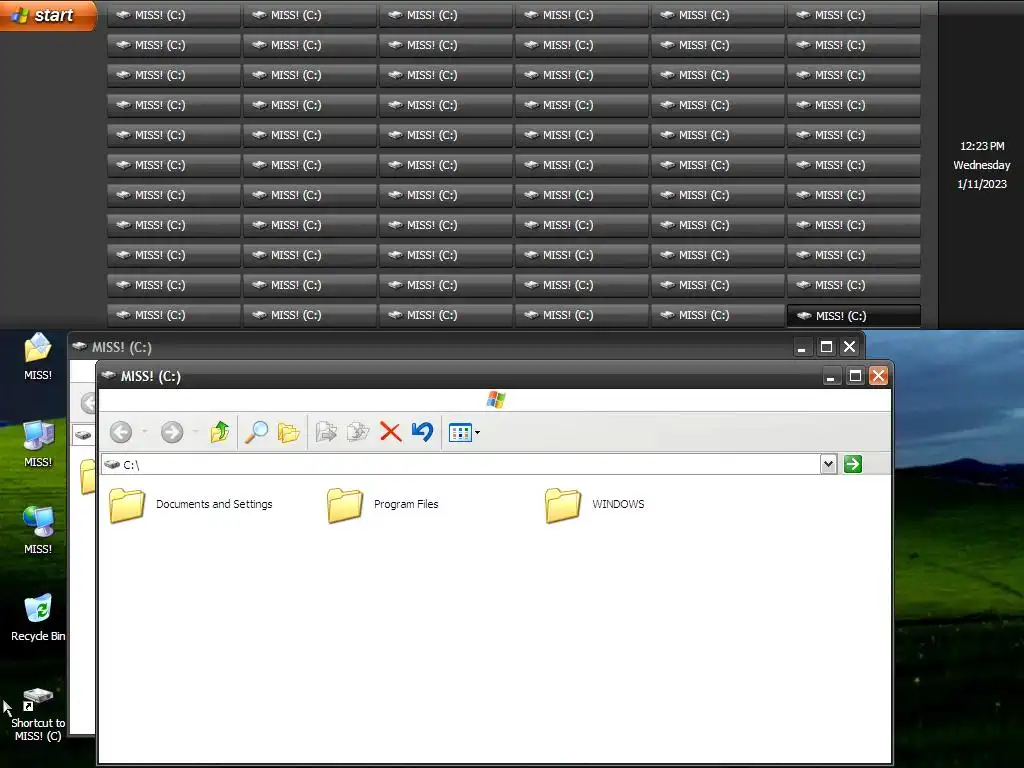Viewport: 1024px width, 768px height.
Task: Expand the address bar dropdown list
Action: (828, 464)
